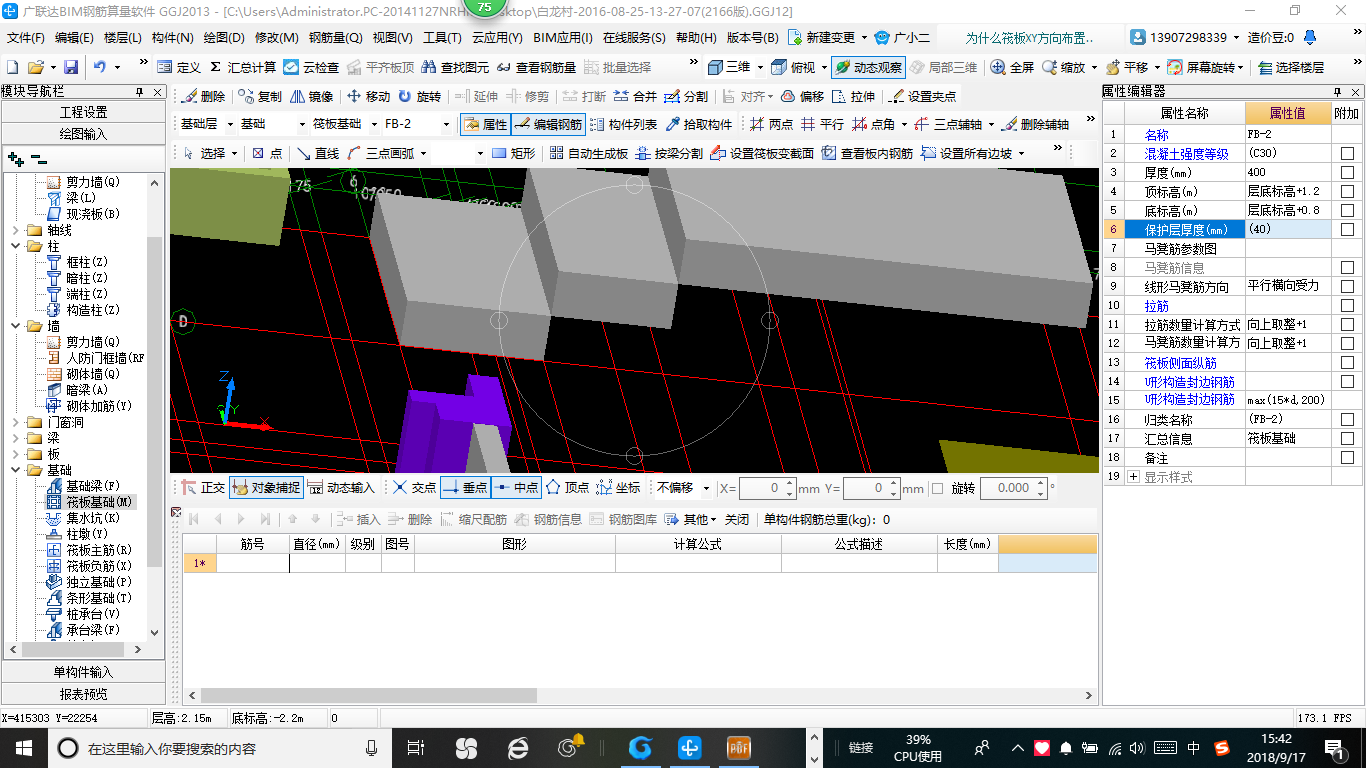The height and width of the screenshot is (768, 1366).
Task: Click 全屏 full screen icon
Action: [1012, 67]
